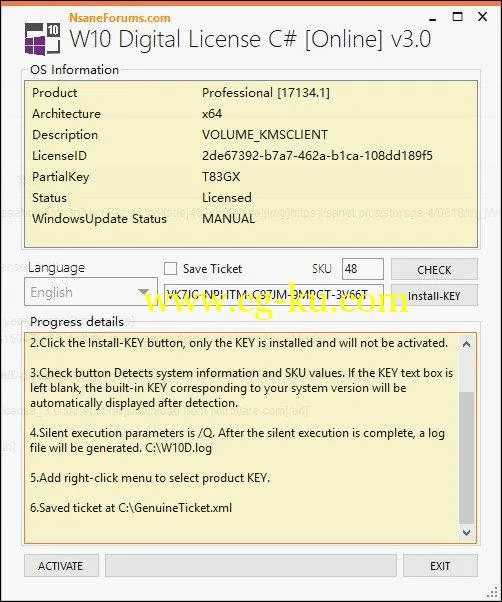Click the line starting '2.Click the Install-KEY button'
Viewport: 502px width, 602px height.
pyautogui.click(x=239, y=343)
